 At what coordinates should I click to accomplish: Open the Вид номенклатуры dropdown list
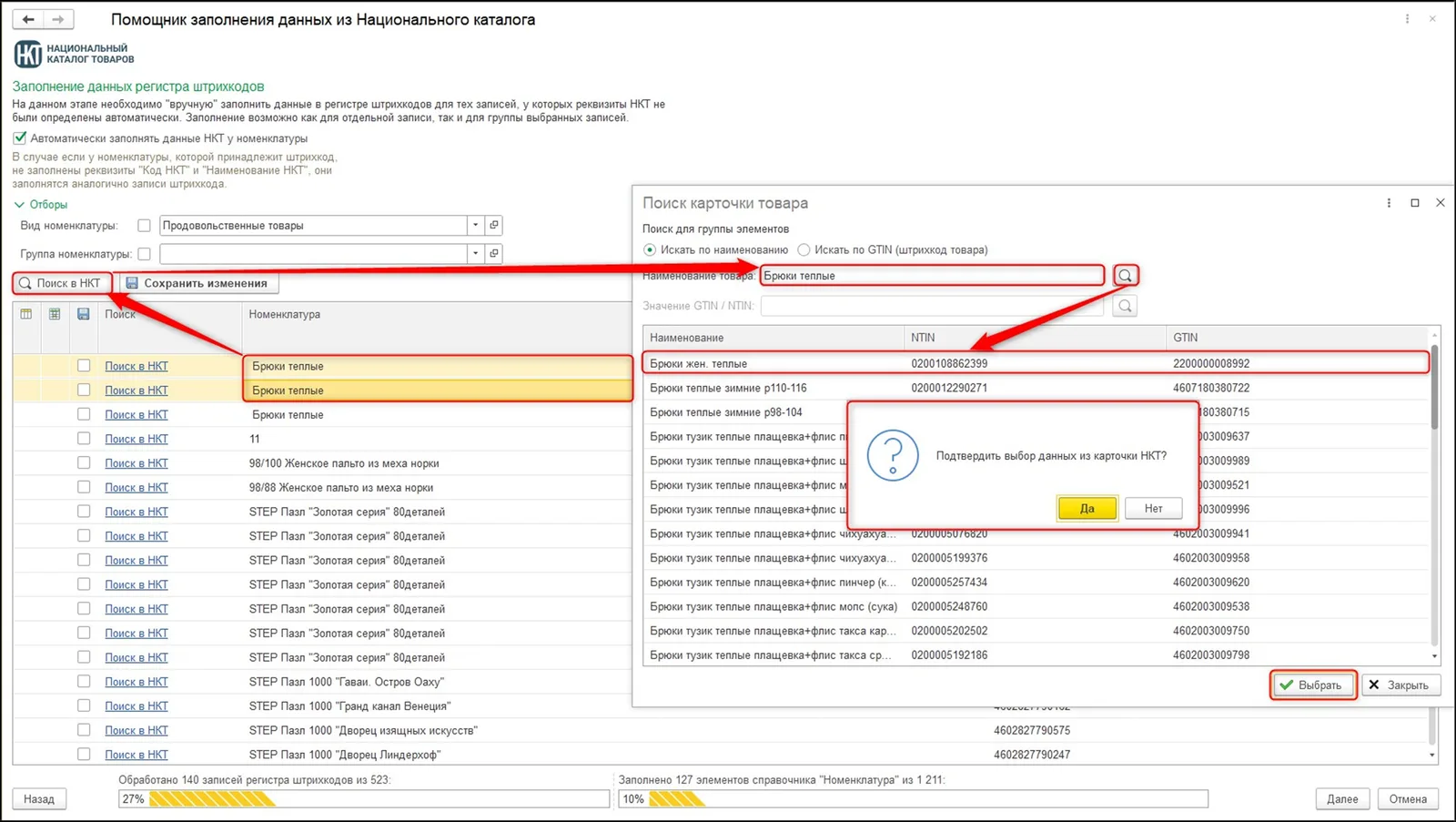475,225
